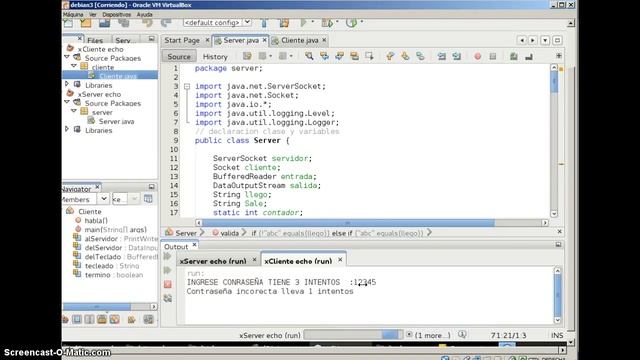The width and height of the screenshot is (640, 360).
Task: Click the Undo toolbar icon
Action: click(147, 23)
